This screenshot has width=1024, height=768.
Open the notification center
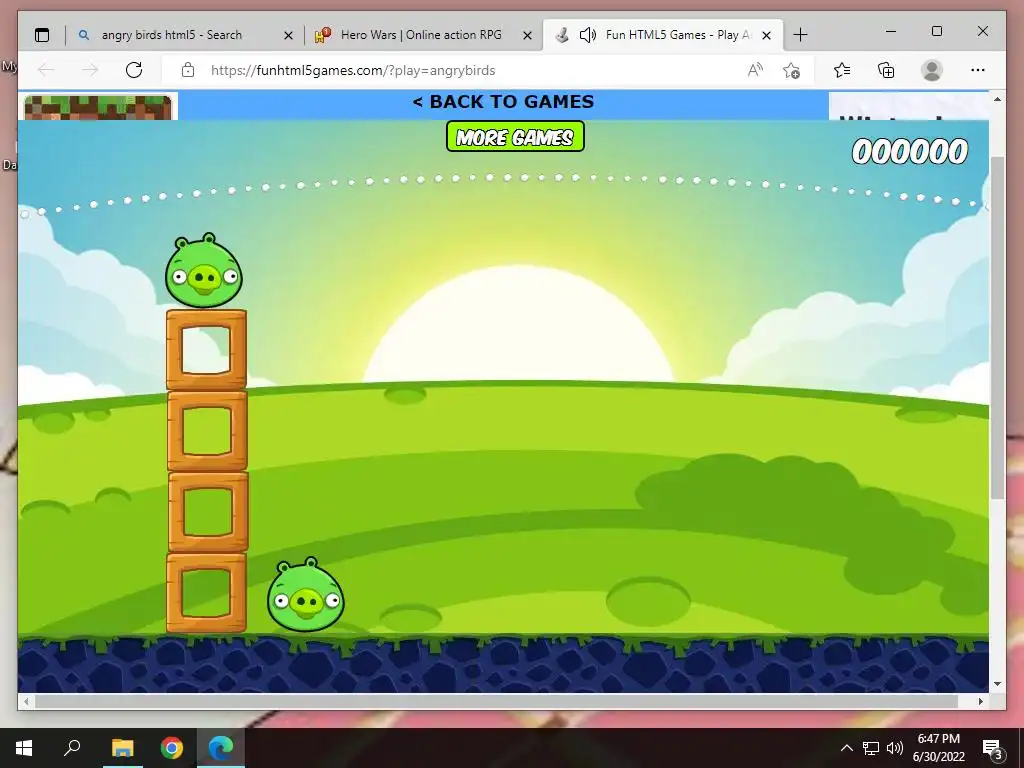tap(992, 749)
